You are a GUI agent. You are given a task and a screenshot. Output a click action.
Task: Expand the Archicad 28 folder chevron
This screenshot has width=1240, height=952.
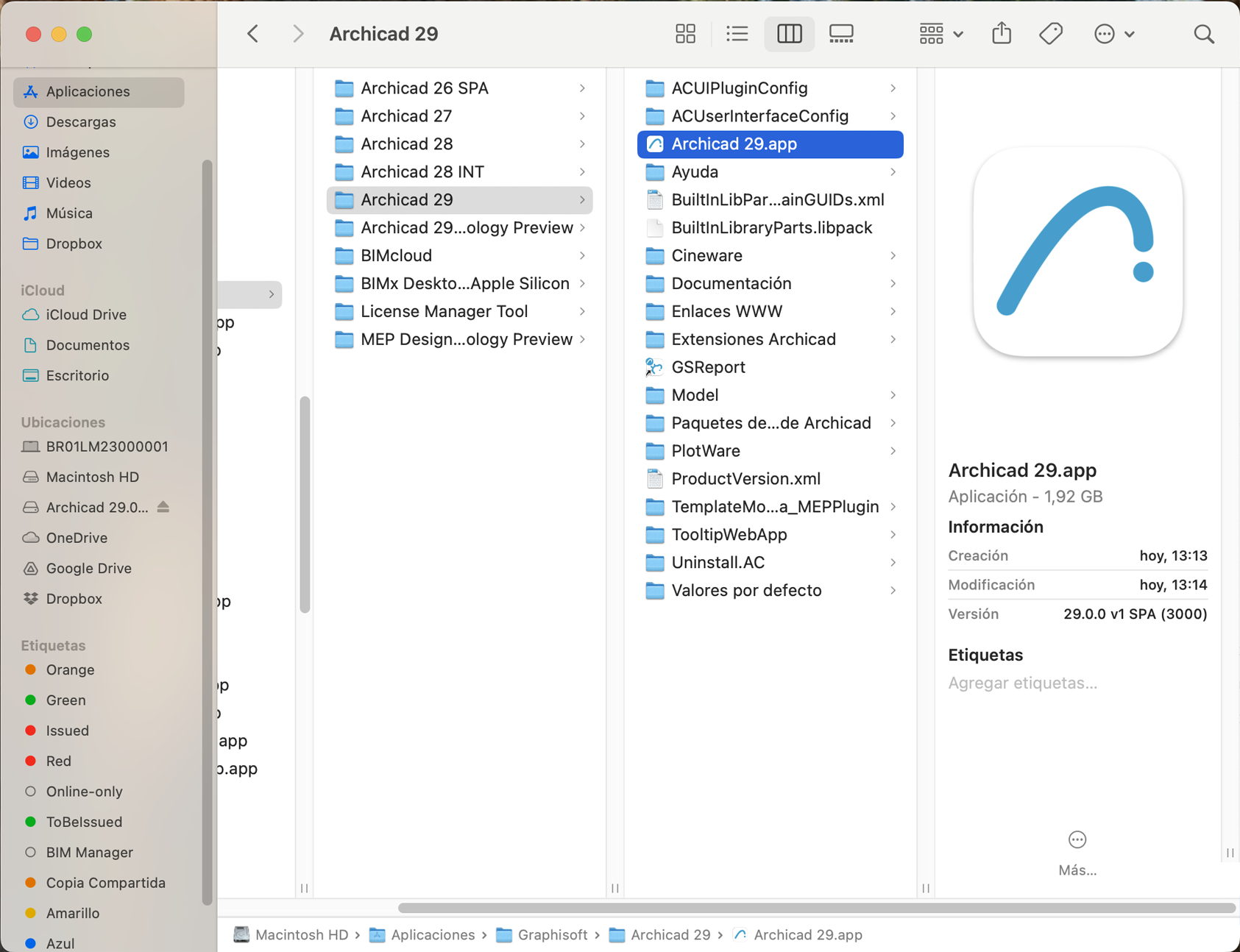[582, 144]
